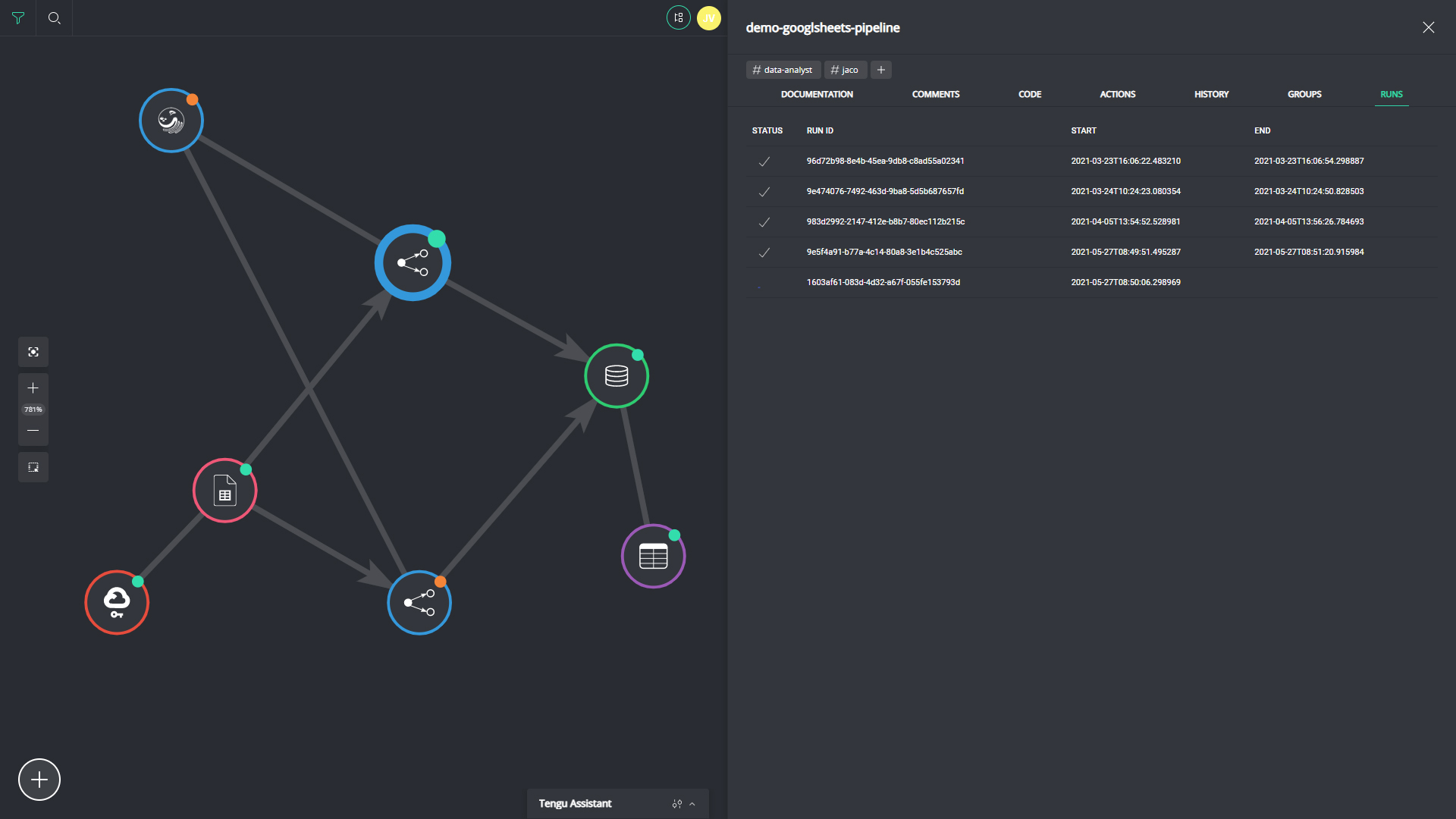Switch to the CODE tab

click(1029, 94)
